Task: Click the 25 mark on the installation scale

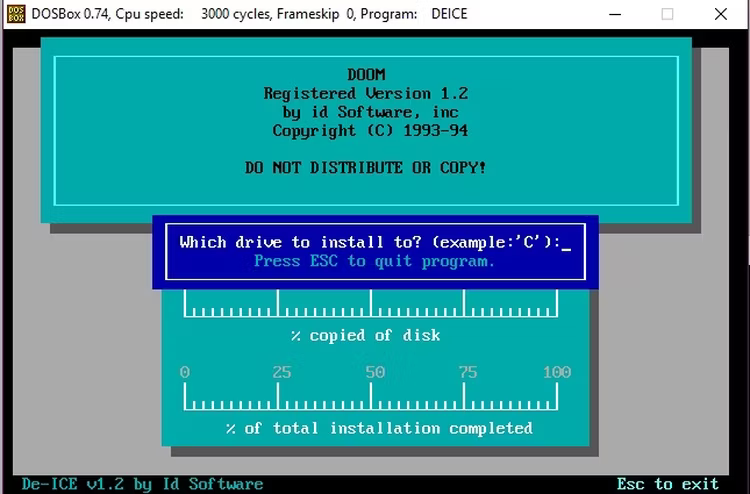Action: coord(282,372)
